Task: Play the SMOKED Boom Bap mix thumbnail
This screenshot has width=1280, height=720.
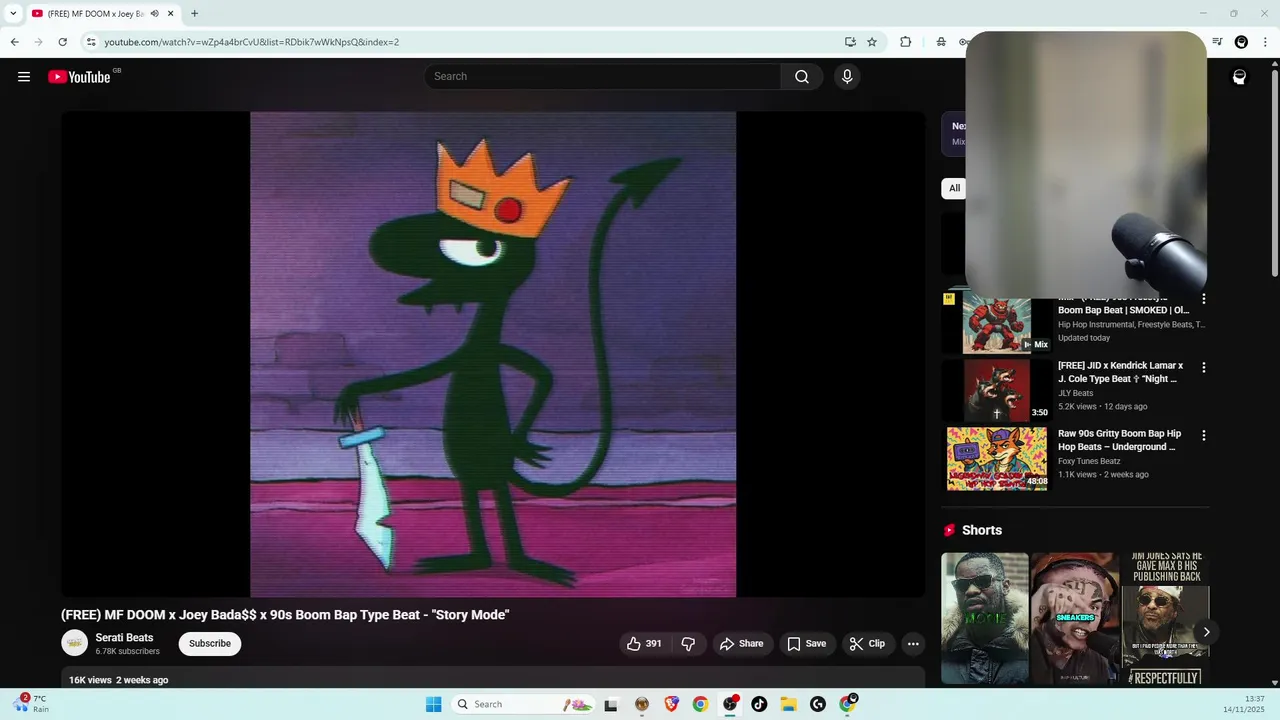Action: click(x=997, y=324)
